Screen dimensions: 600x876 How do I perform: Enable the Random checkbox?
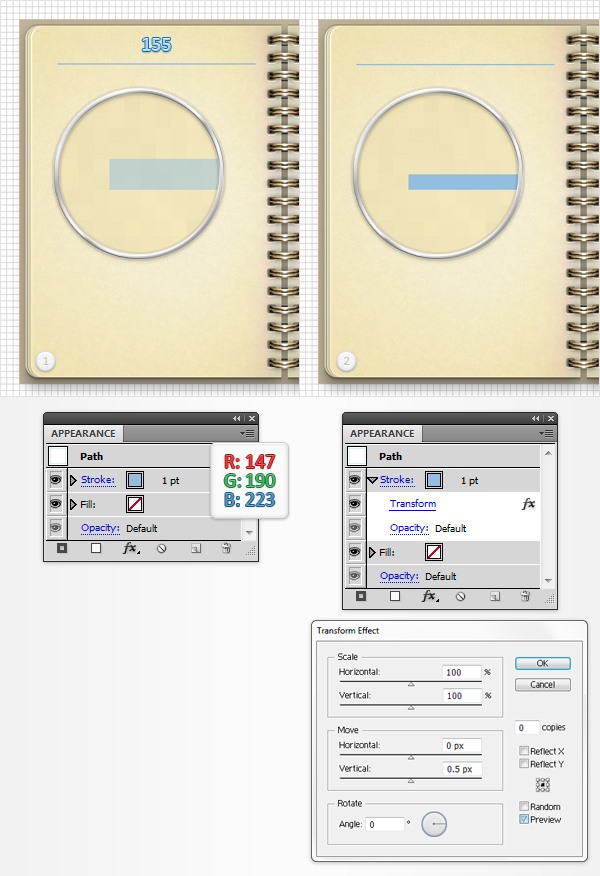tap(525, 807)
